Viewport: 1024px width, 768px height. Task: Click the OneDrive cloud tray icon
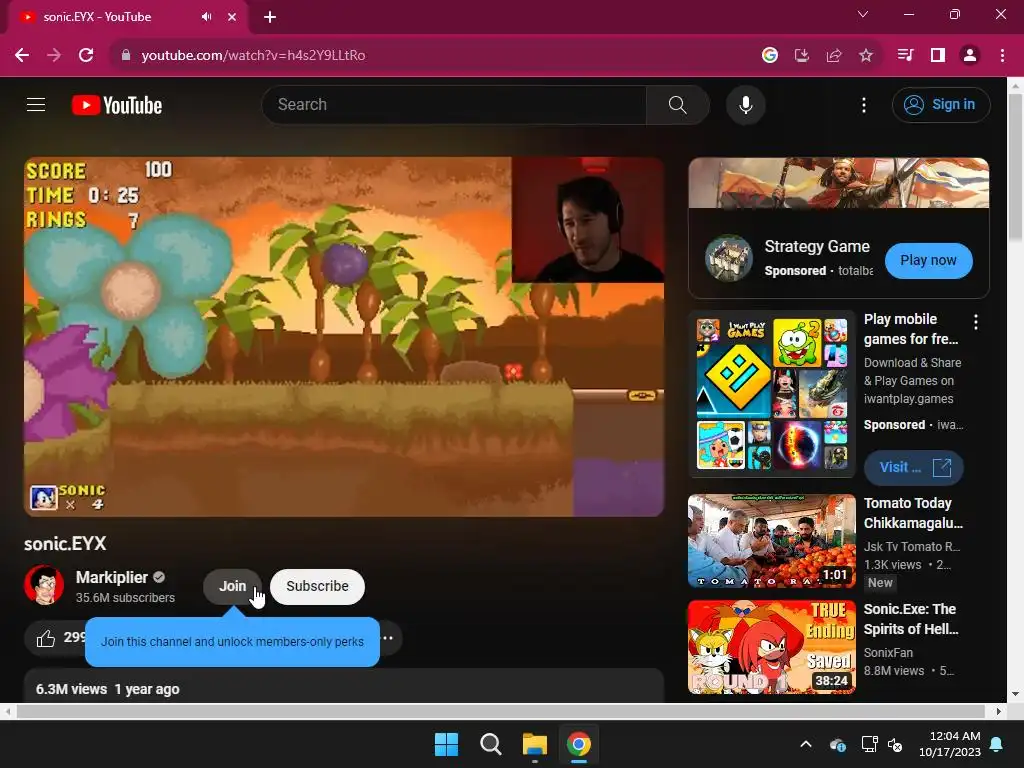click(x=838, y=744)
